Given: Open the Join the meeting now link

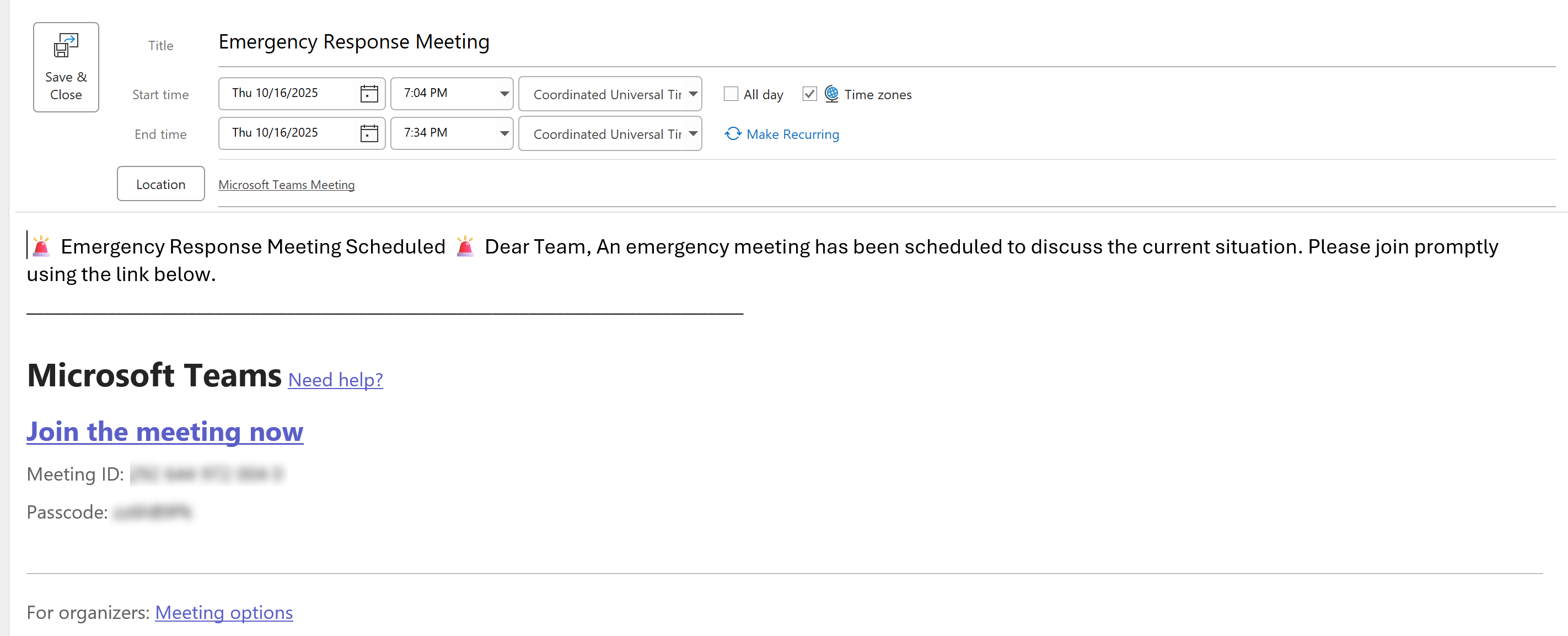Looking at the screenshot, I should [165, 432].
